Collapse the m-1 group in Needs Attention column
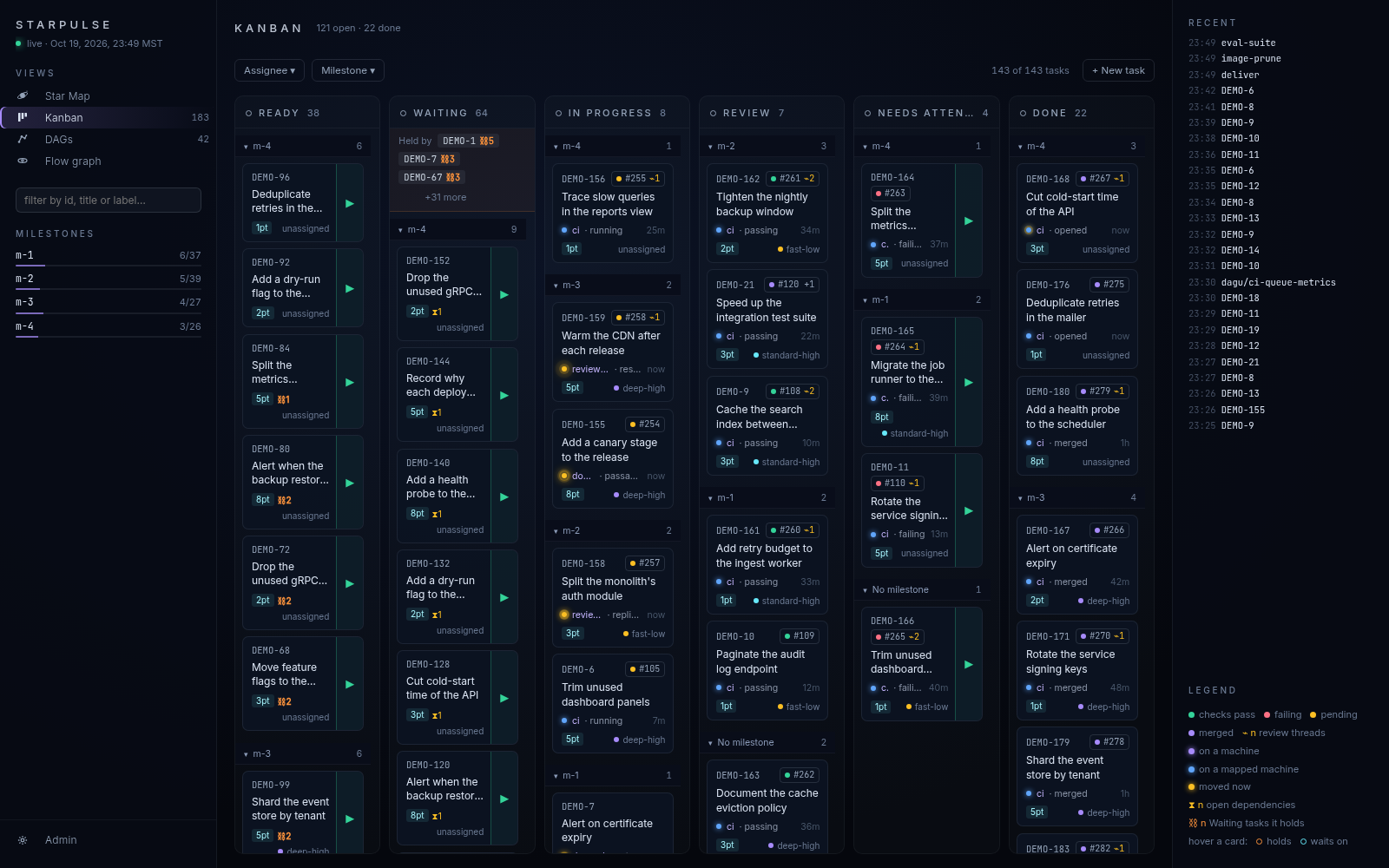 coord(921,299)
